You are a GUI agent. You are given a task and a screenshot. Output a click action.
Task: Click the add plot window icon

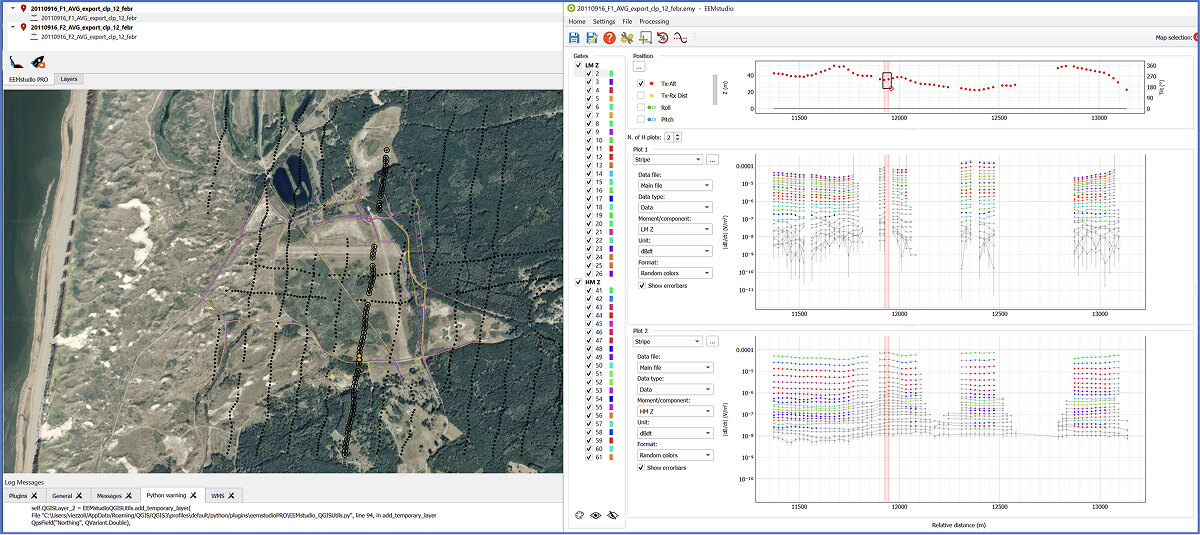[645, 38]
